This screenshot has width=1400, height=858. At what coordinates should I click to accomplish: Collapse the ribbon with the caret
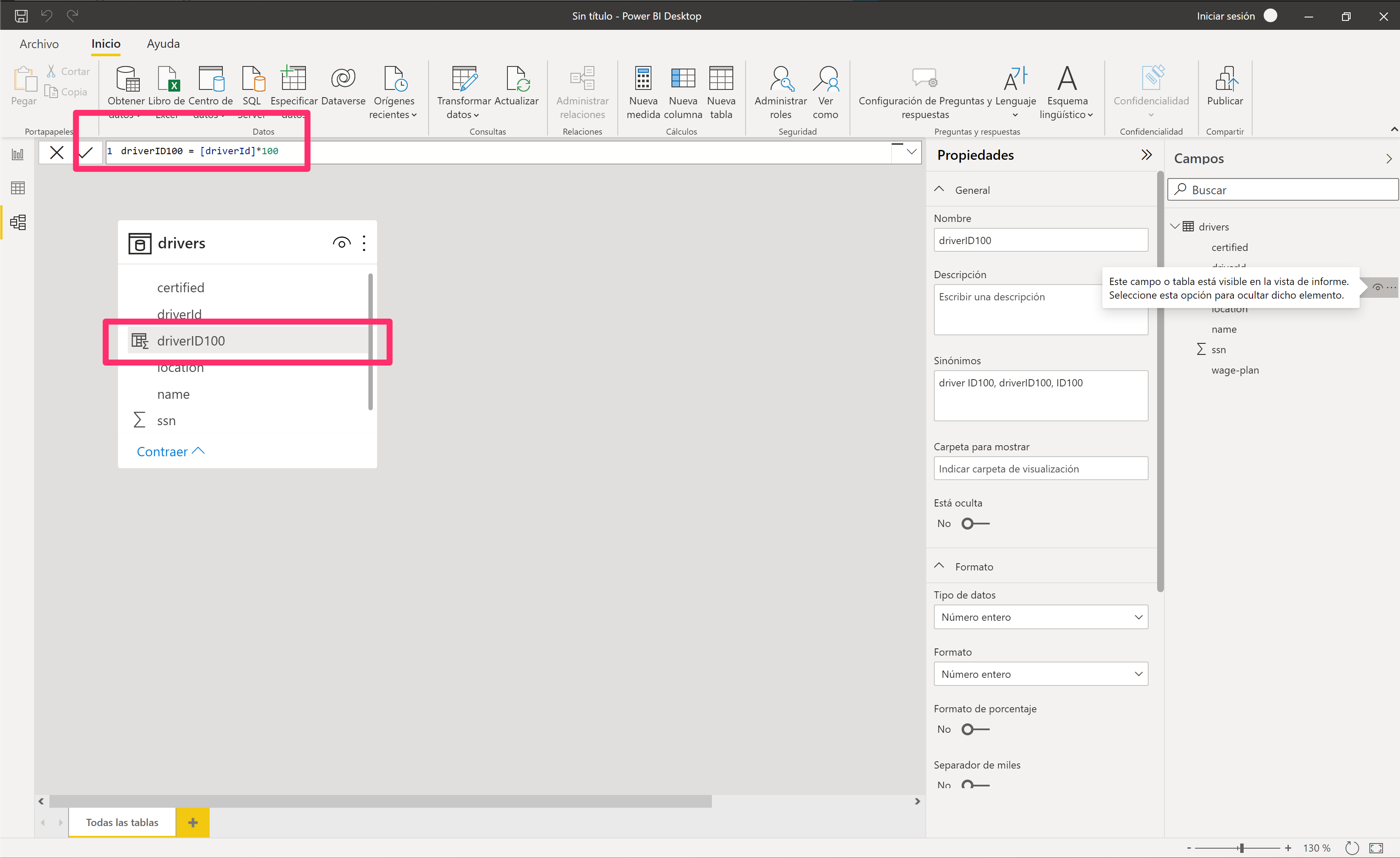[1394, 130]
